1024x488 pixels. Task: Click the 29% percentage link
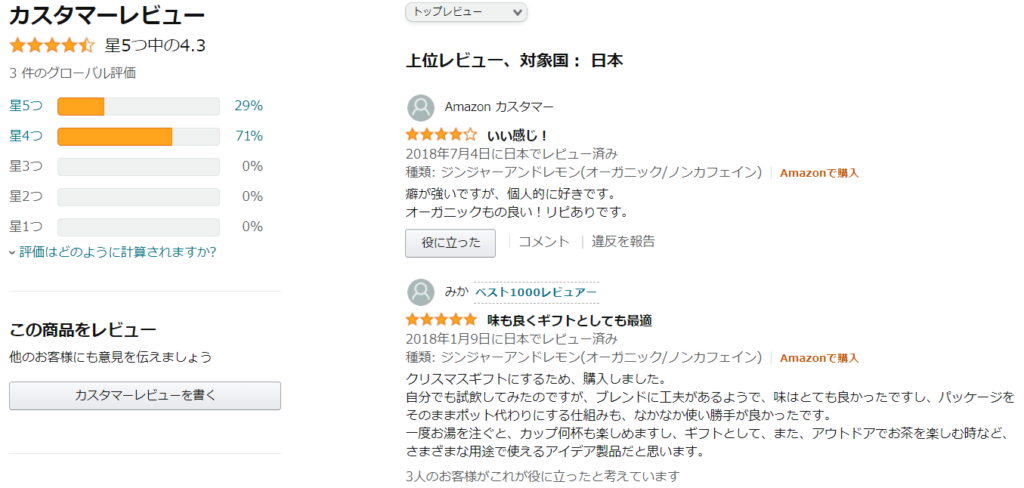click(x=249, y=105)
